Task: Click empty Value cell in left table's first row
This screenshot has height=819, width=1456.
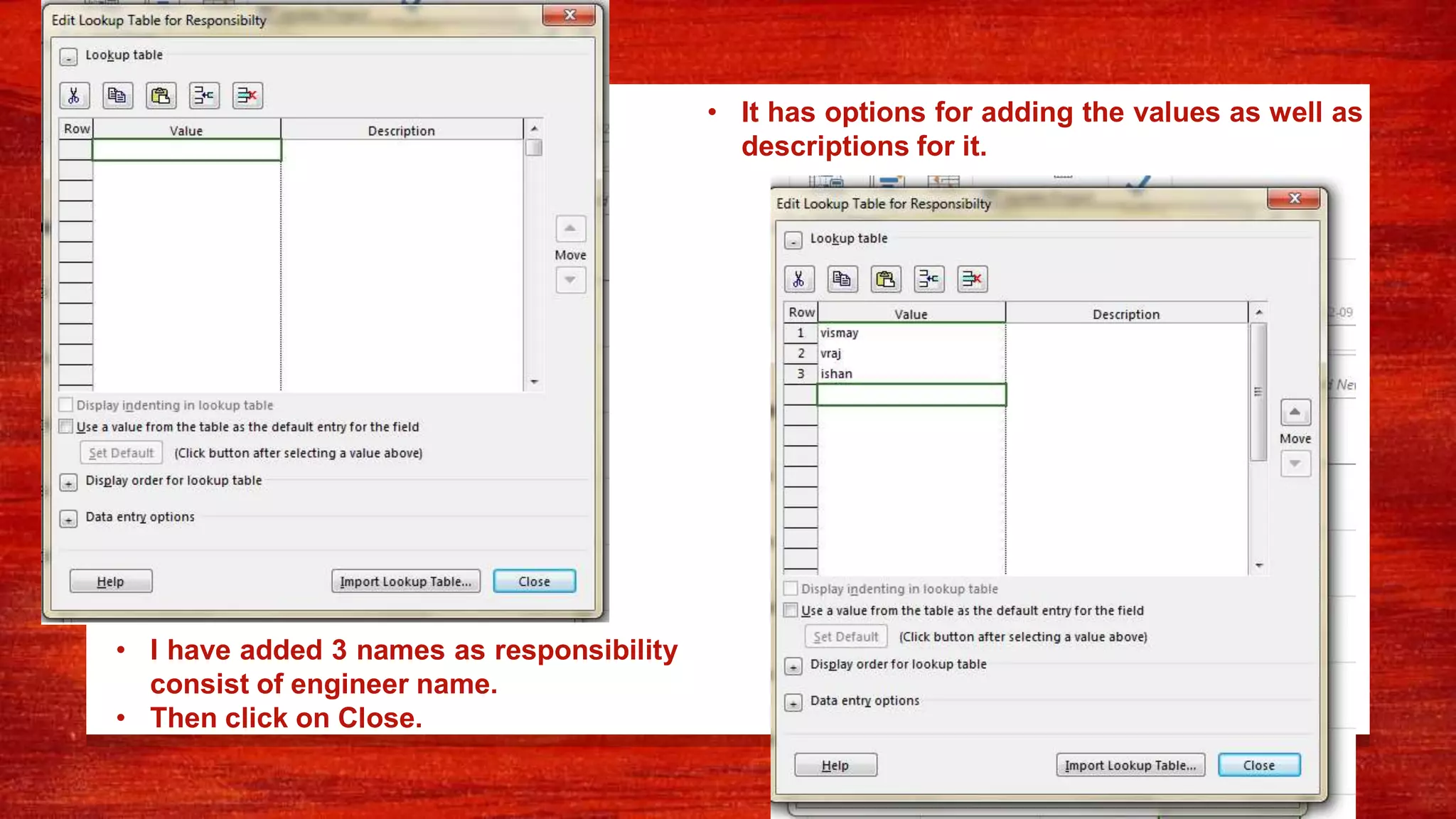Action: (187, 150)
